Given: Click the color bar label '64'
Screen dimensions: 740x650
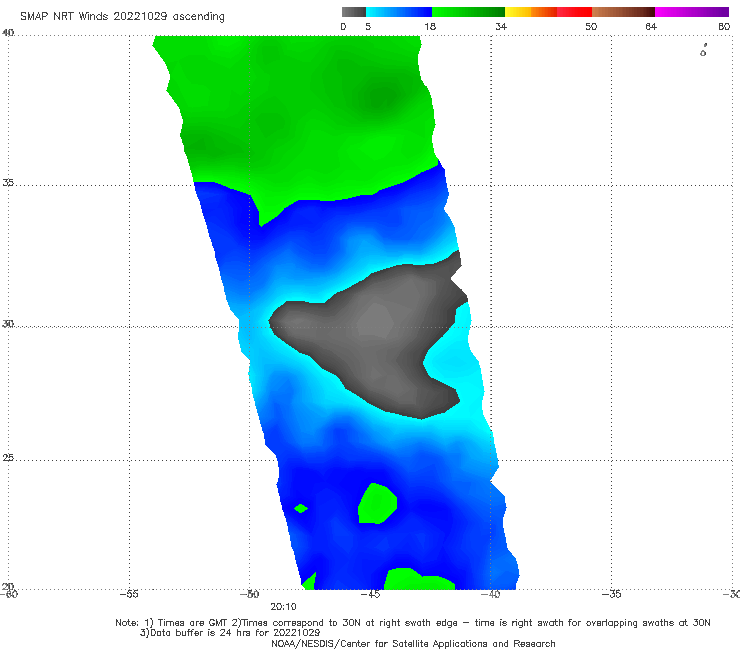Looking at the screenshot, I should (651, 26).
